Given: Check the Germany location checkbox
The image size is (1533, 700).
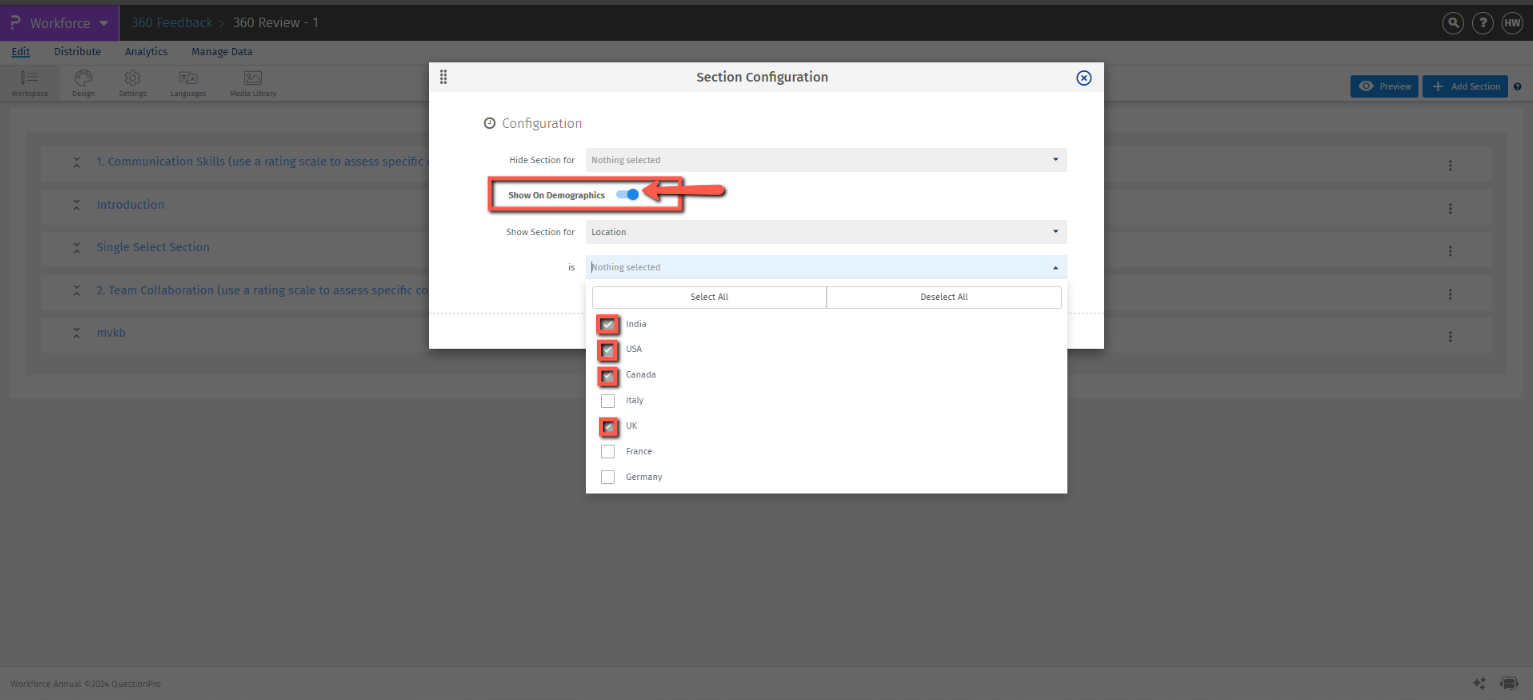Looking at the screenshot, I should pos(608,477).
